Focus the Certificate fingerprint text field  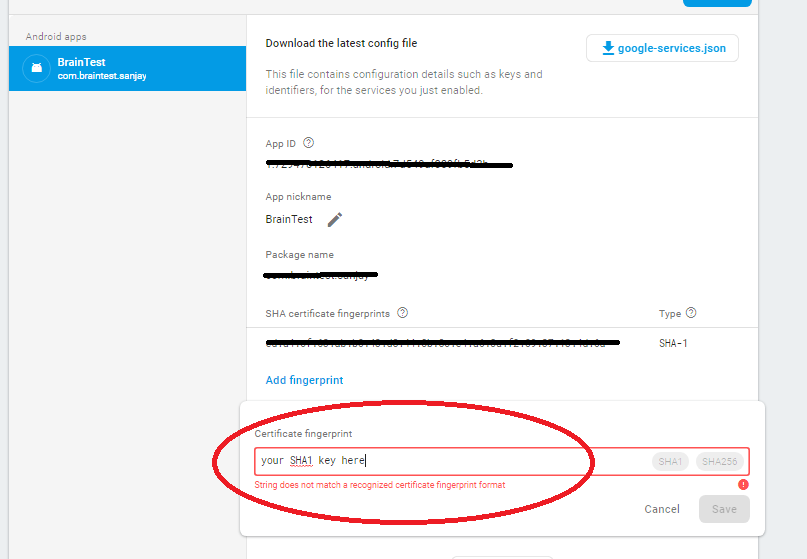450,461
